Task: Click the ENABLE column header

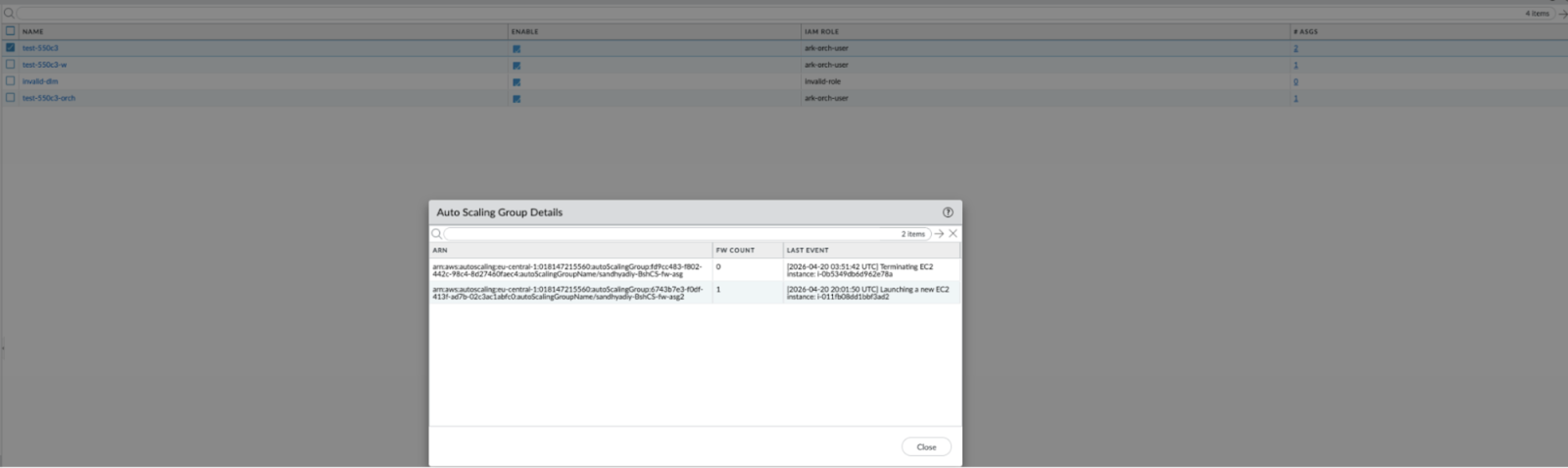Action: click(x=525, y=32)
